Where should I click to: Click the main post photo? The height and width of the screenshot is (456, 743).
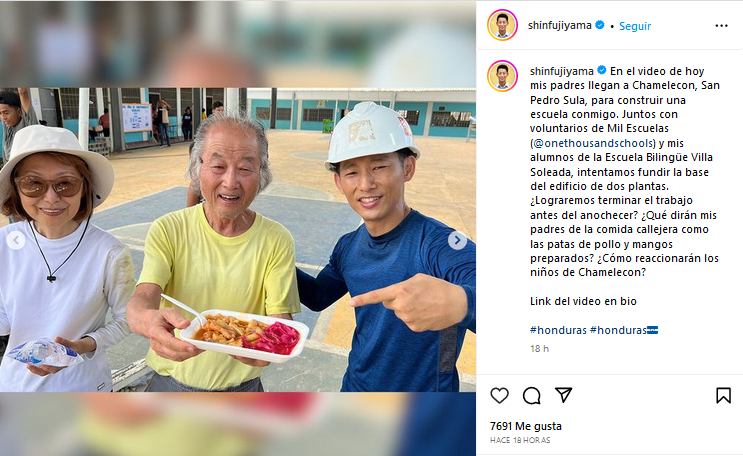pyautogui.click(x=238, y=239)
